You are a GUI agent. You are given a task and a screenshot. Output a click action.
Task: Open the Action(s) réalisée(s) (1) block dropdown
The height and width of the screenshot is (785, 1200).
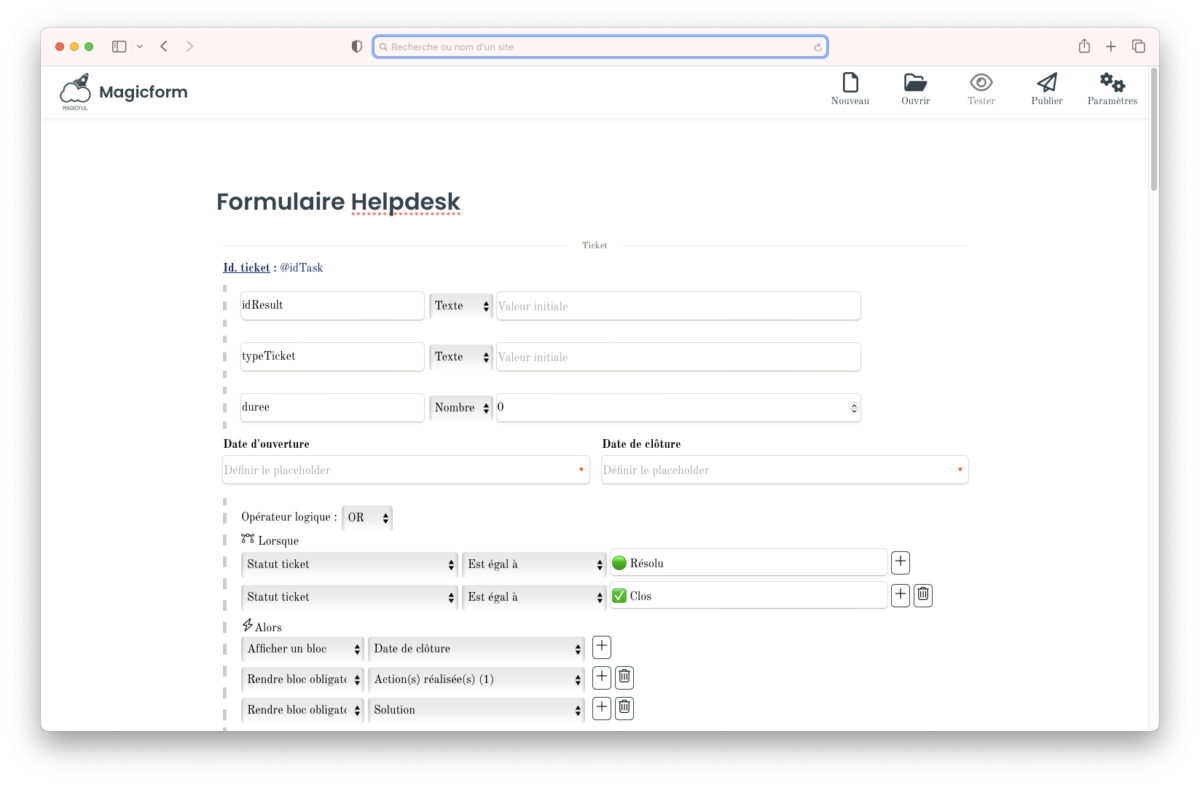[476, 679]
